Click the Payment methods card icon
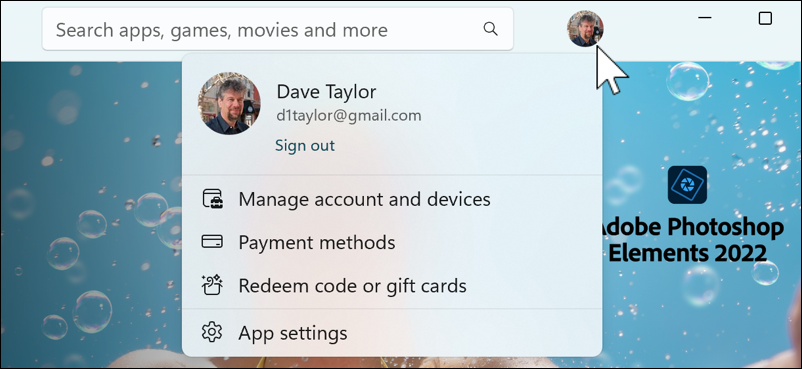Image resolution: width=802 pixels, height=369 pixels. click(x=212, y=242)
